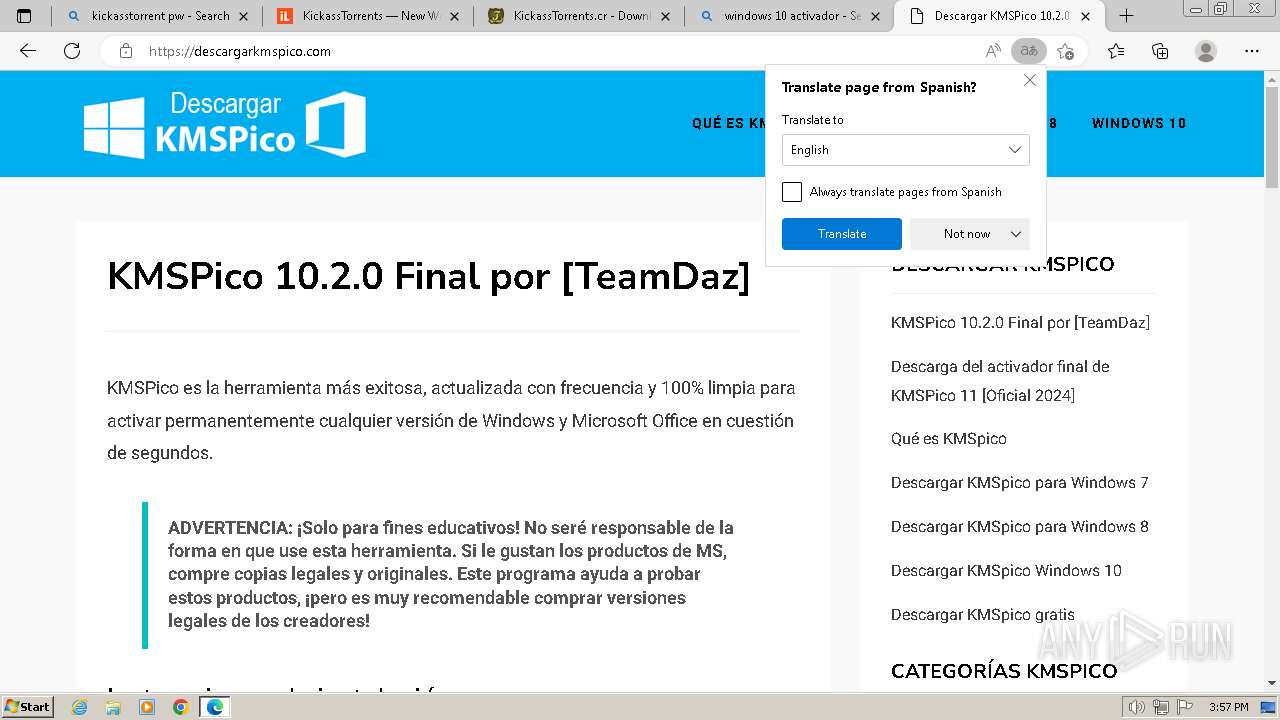Open Action Center flag icon
This screenshot has width=1280, height=720.
point(1185,707)
